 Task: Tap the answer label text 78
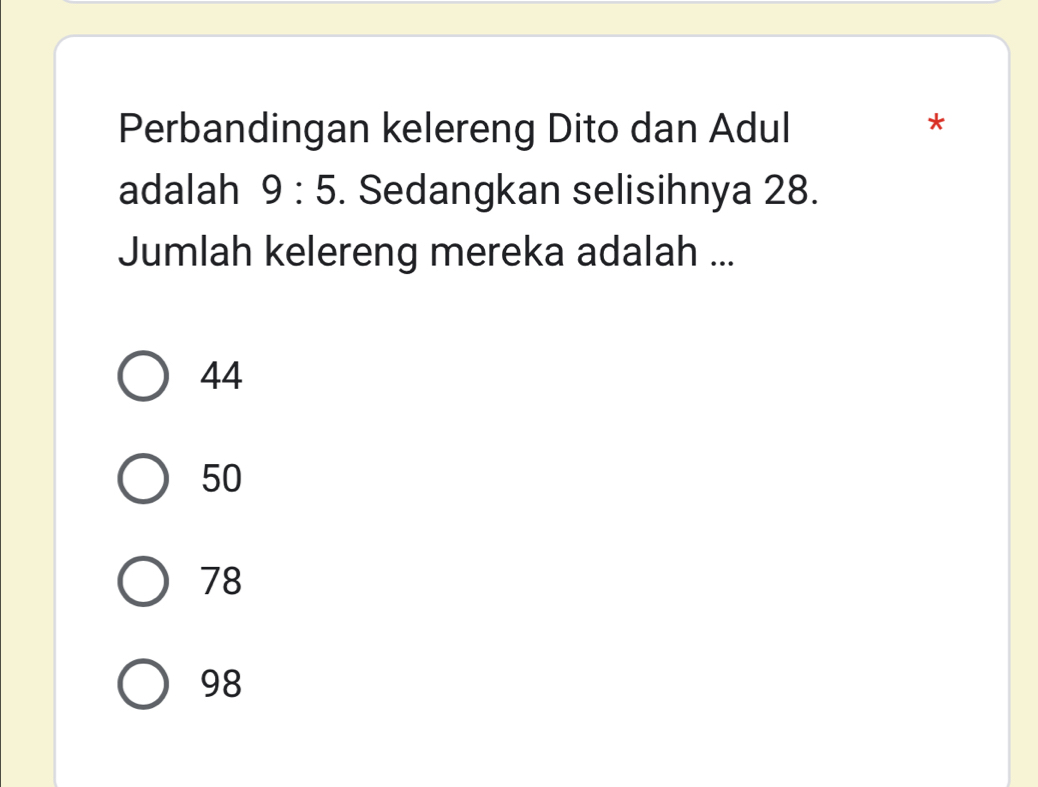[222, 582]
